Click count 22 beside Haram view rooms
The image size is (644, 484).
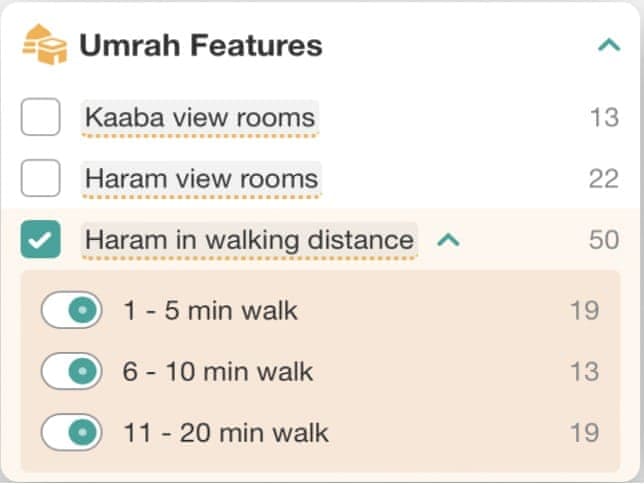603,179
